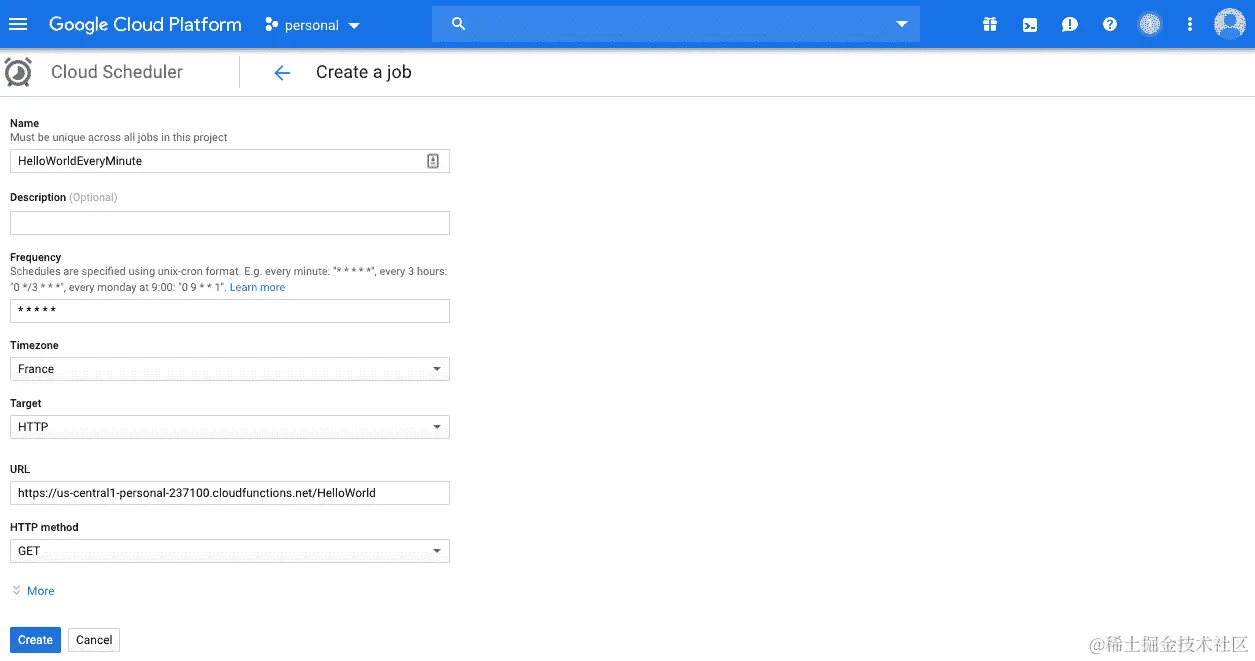
Task: Open the notifications alert icon
Action: [1069, 24]
